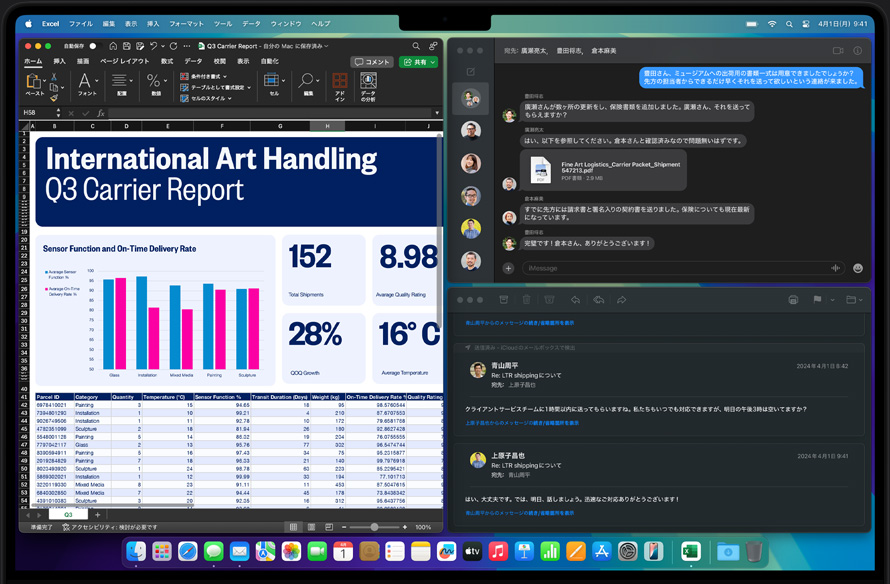Click the コメント (Comments) button
890x584 pixels.
point(372,62)
